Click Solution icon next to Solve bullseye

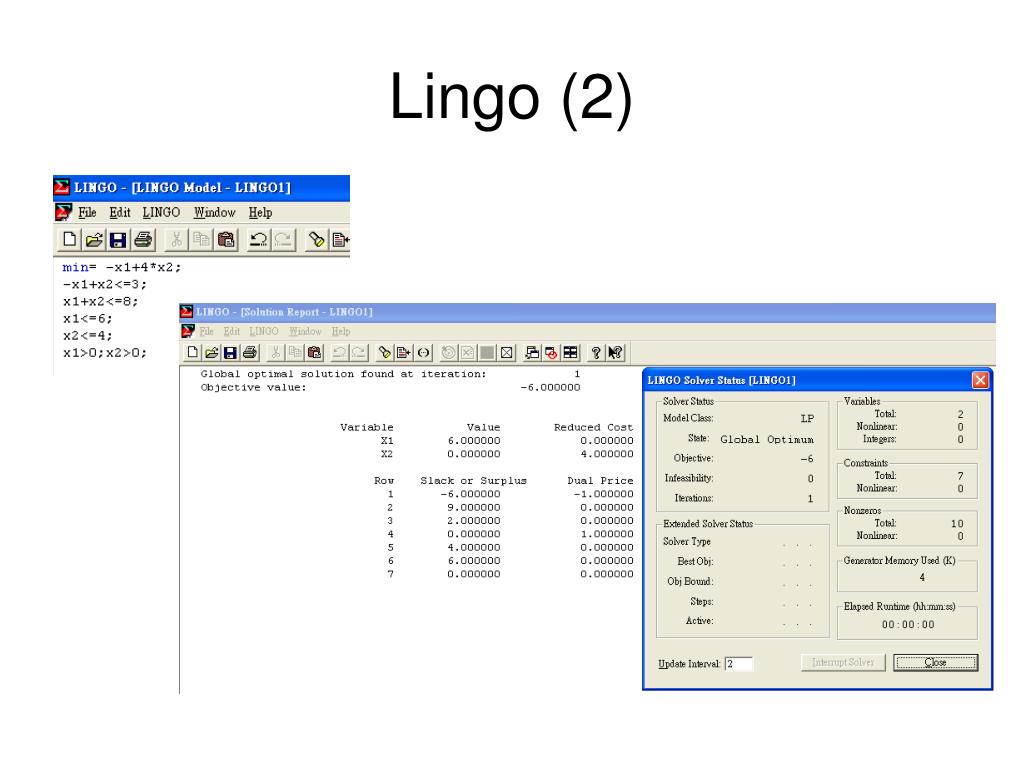tap(467, 353)
